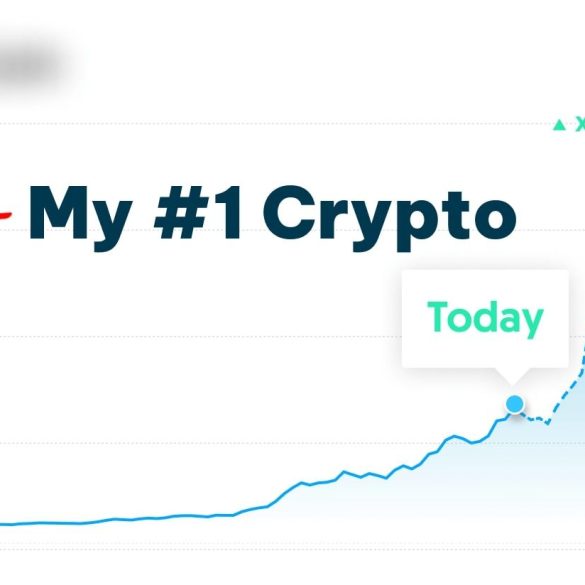Click the topmost dotted gridline
The image size is (585, 585).
(276, 123)
